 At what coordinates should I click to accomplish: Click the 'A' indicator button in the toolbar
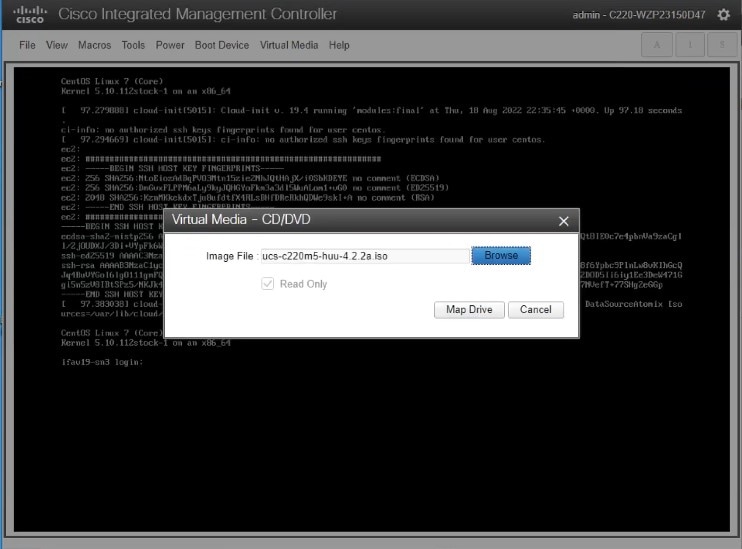[657, 45]
